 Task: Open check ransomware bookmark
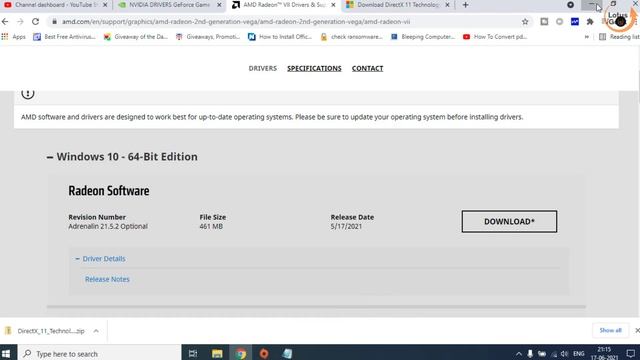coord(352,37)
